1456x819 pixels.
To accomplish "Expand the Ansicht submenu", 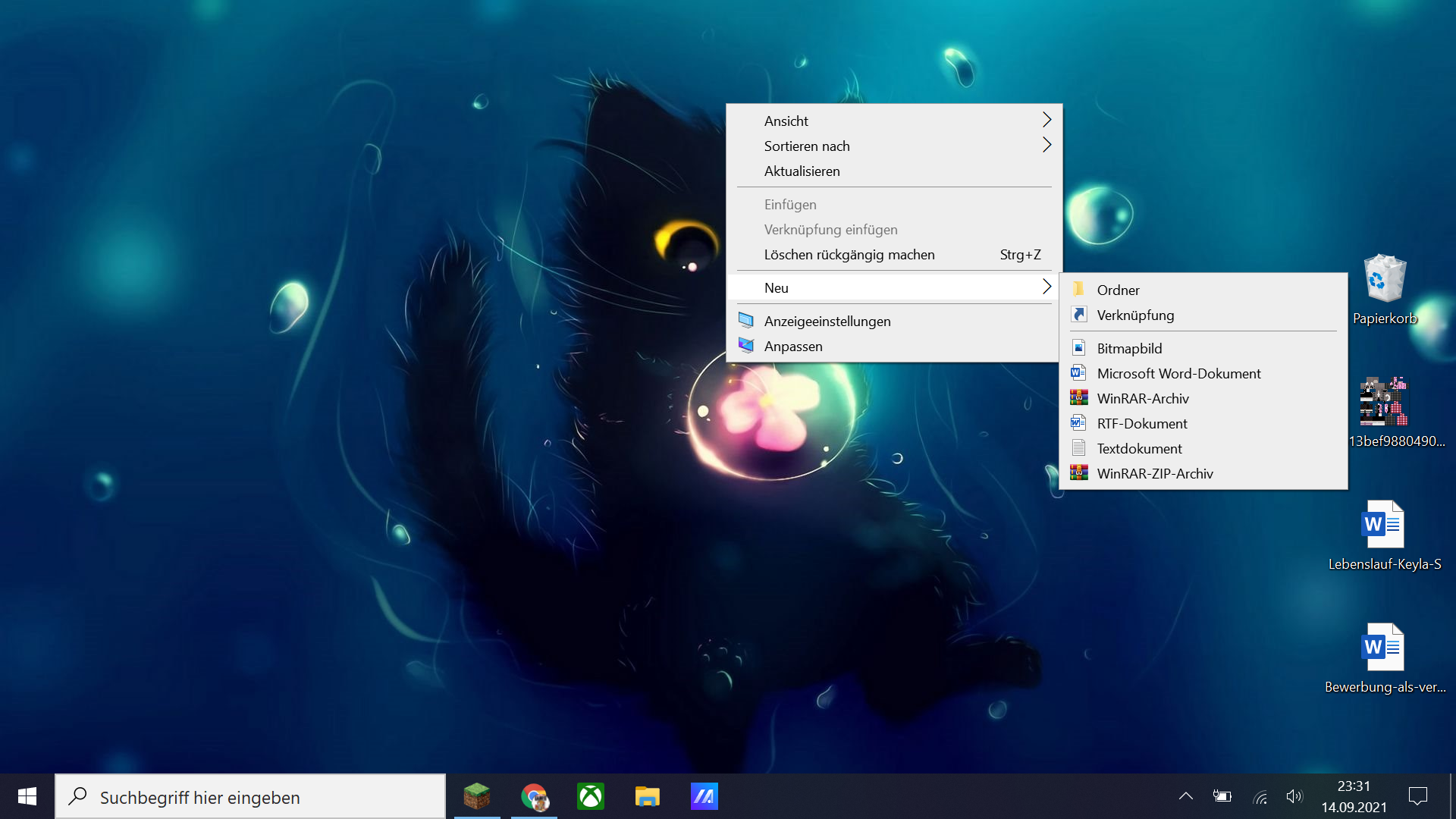I will 895,121.
